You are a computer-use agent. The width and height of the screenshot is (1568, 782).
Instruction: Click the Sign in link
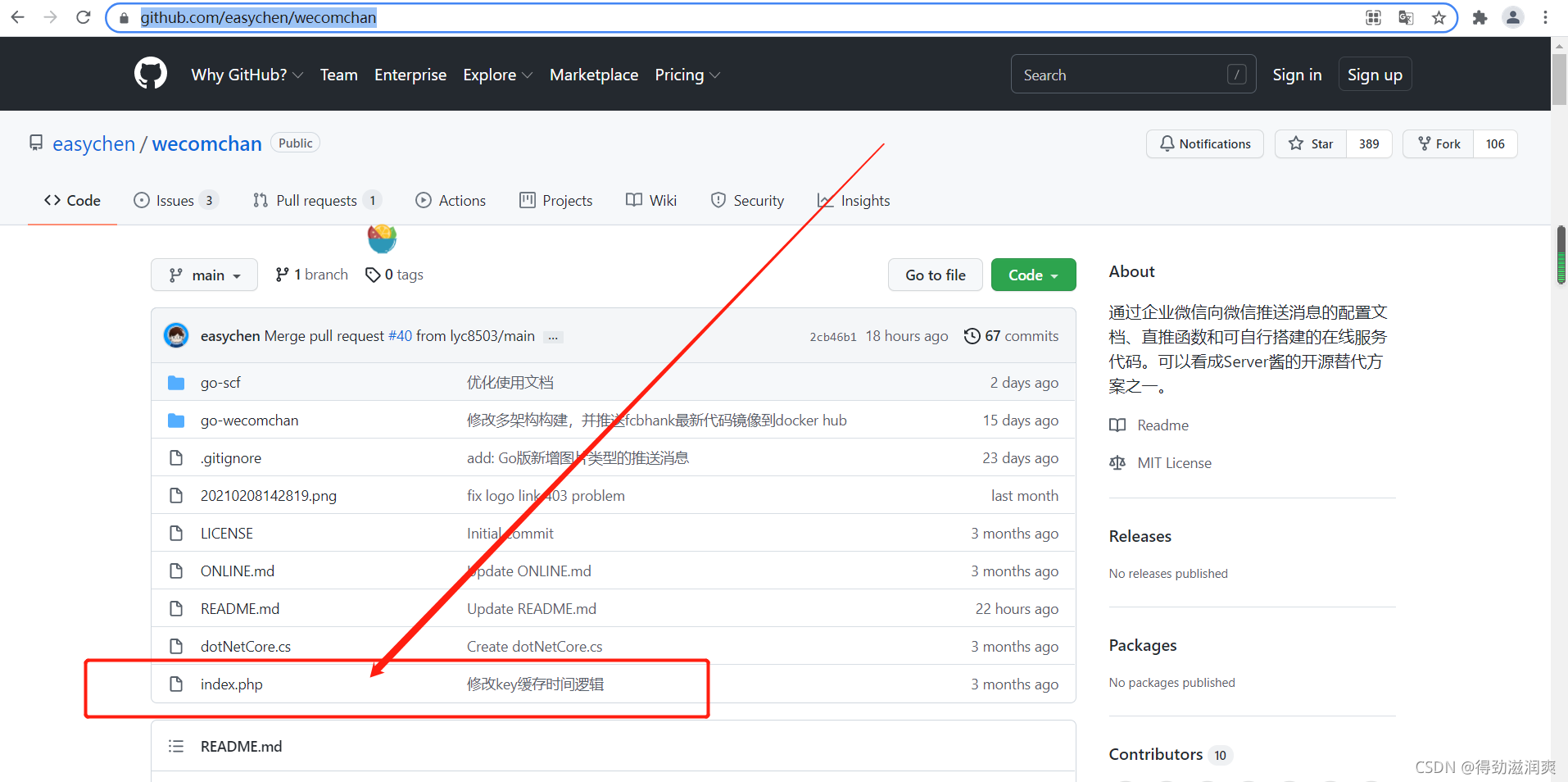pyautogui.click(x=1297, y=75)
